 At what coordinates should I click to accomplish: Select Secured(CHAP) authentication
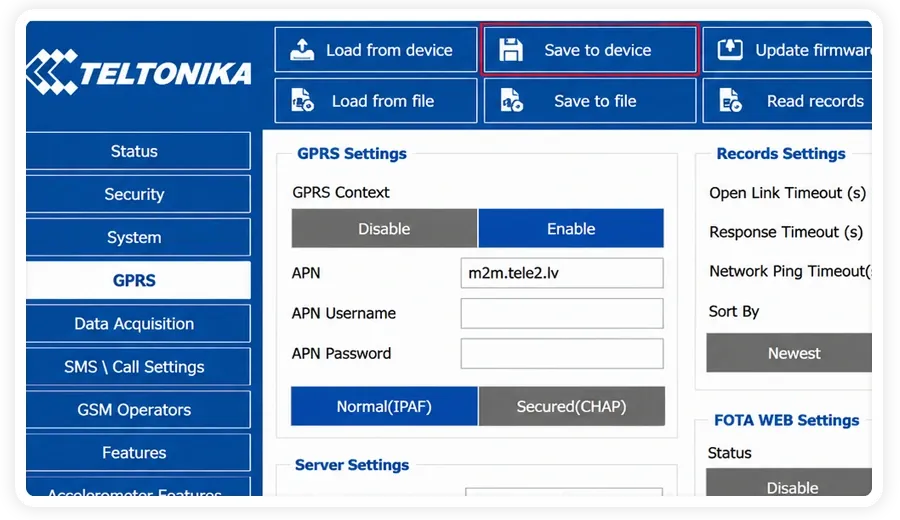pyautogui.click(x=571, y=406)
